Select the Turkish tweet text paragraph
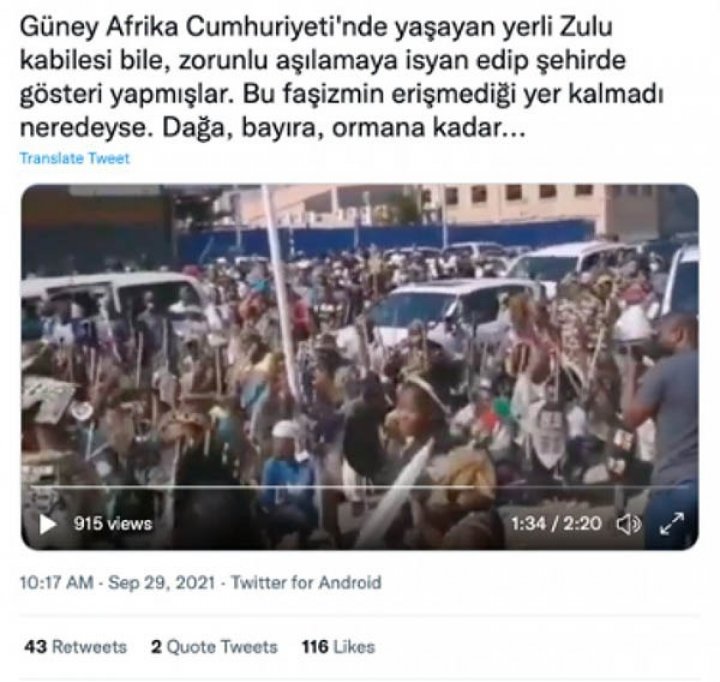The height and width of the screenshot is (682, 720). pyautogui.click(x=341, y=77)
